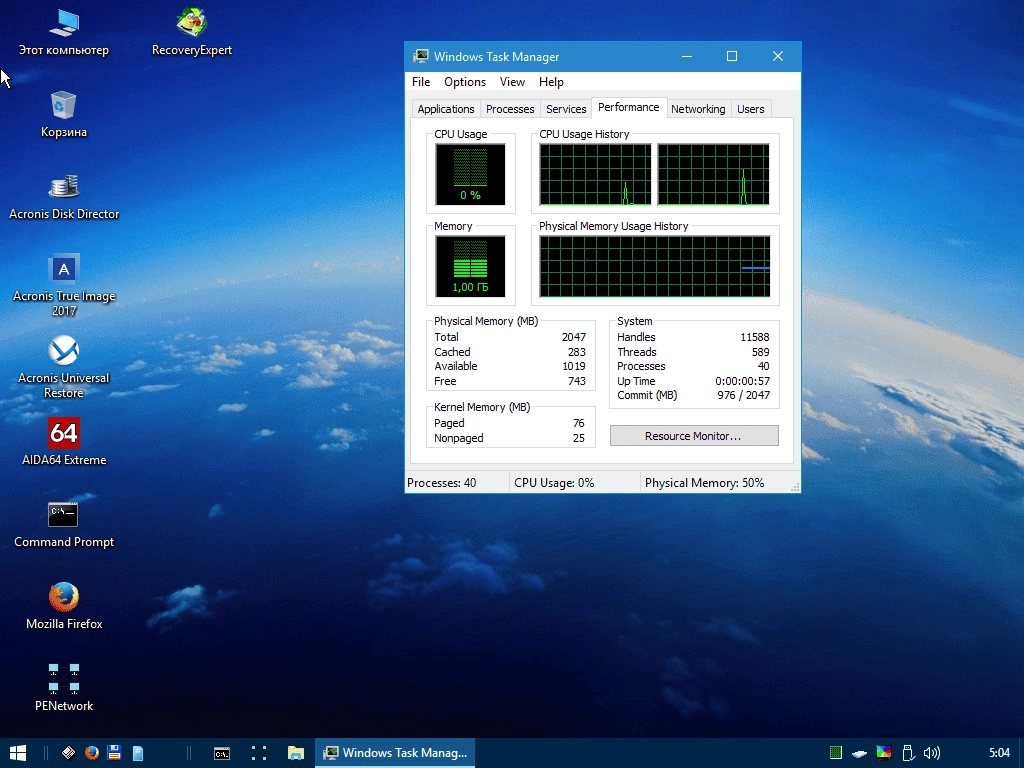Click the Available value 1019
The image size is (1024, 768).
coord(574,366)
